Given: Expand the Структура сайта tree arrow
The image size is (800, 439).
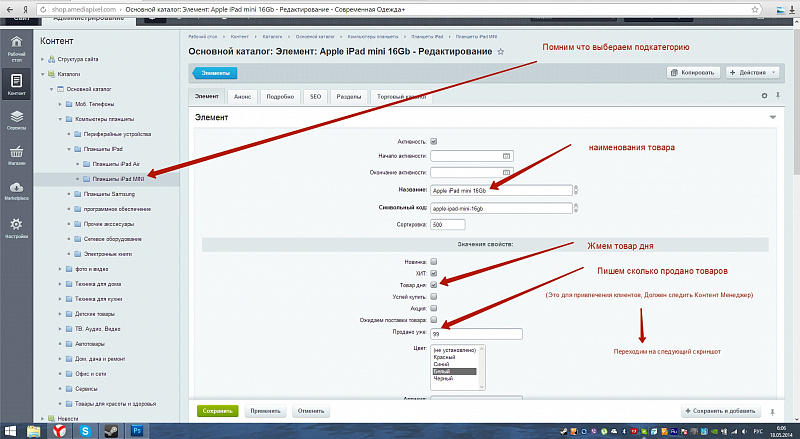Looking at the screenshot, I should click(43, 59).
